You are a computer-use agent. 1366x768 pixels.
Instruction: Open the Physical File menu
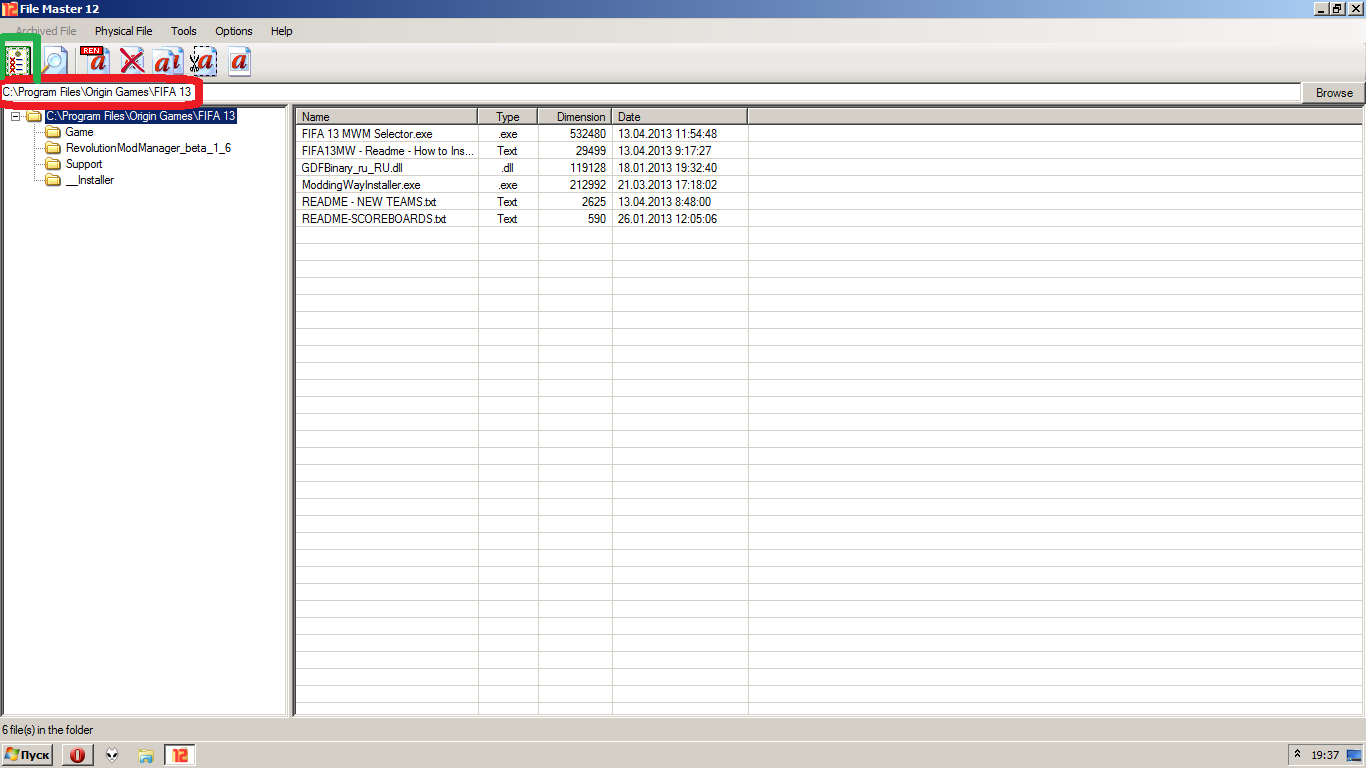[x=124, y=31]
